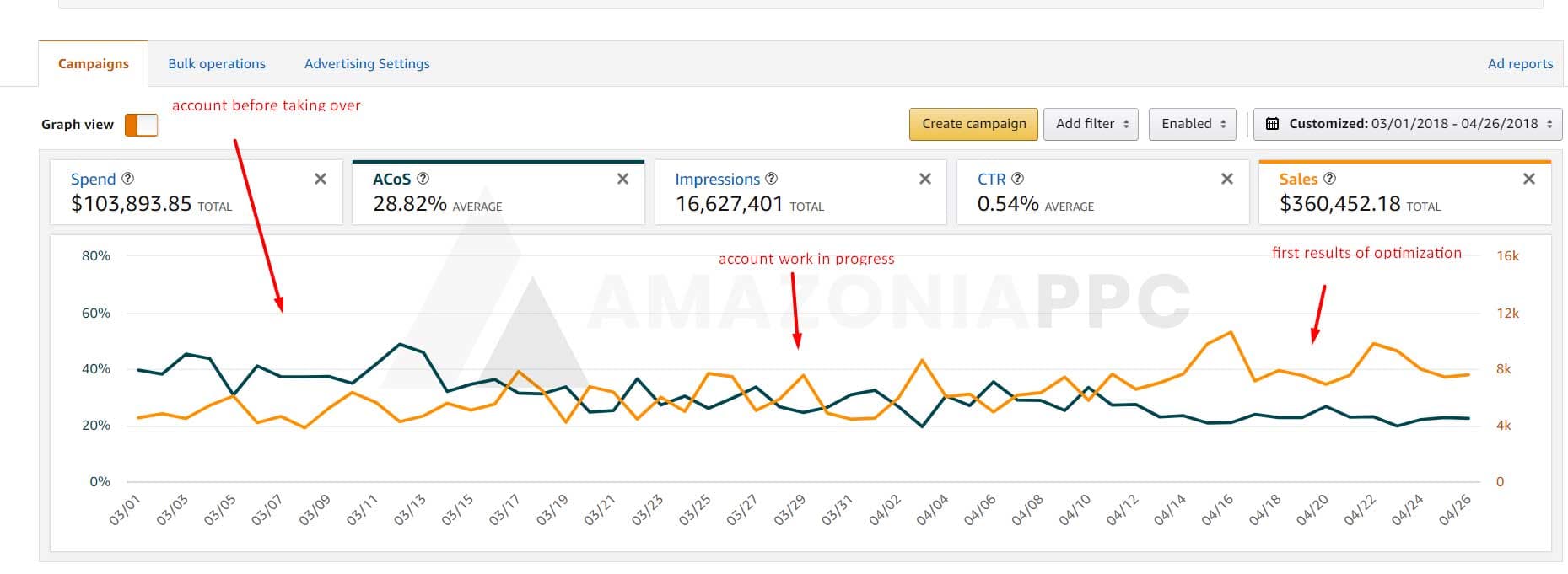Close the Impressions metric card

coord(925,179)
